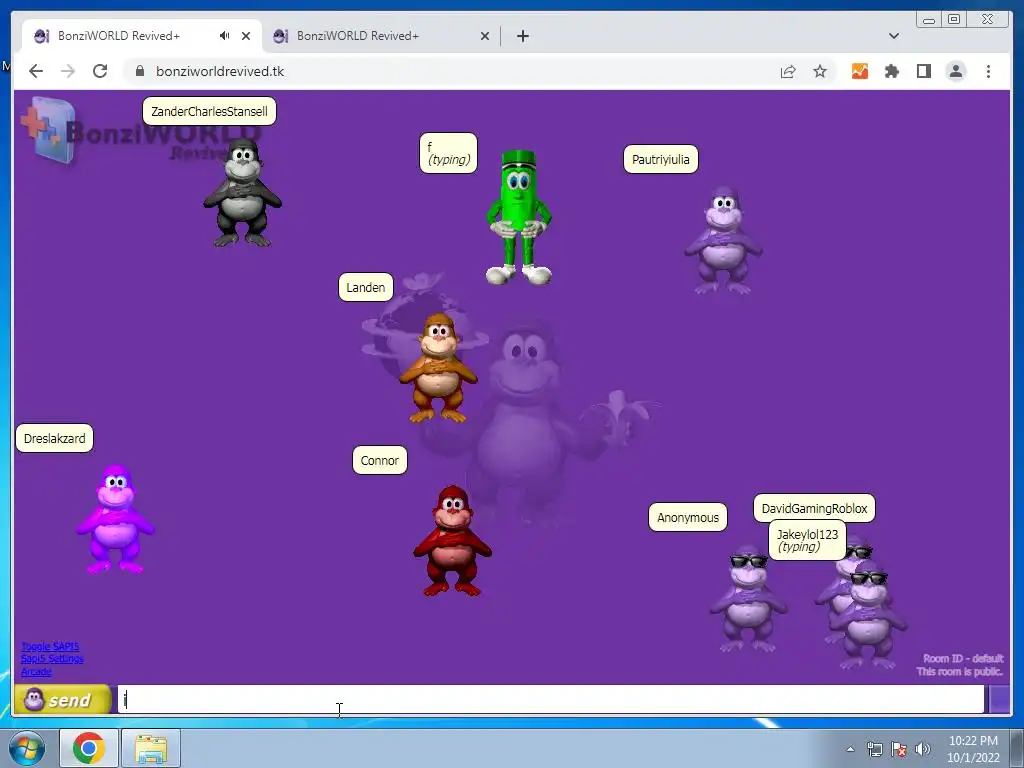Open File Explorer from the taskbar
Viewport: 1024px width, 768px height.
pos(151,748)
